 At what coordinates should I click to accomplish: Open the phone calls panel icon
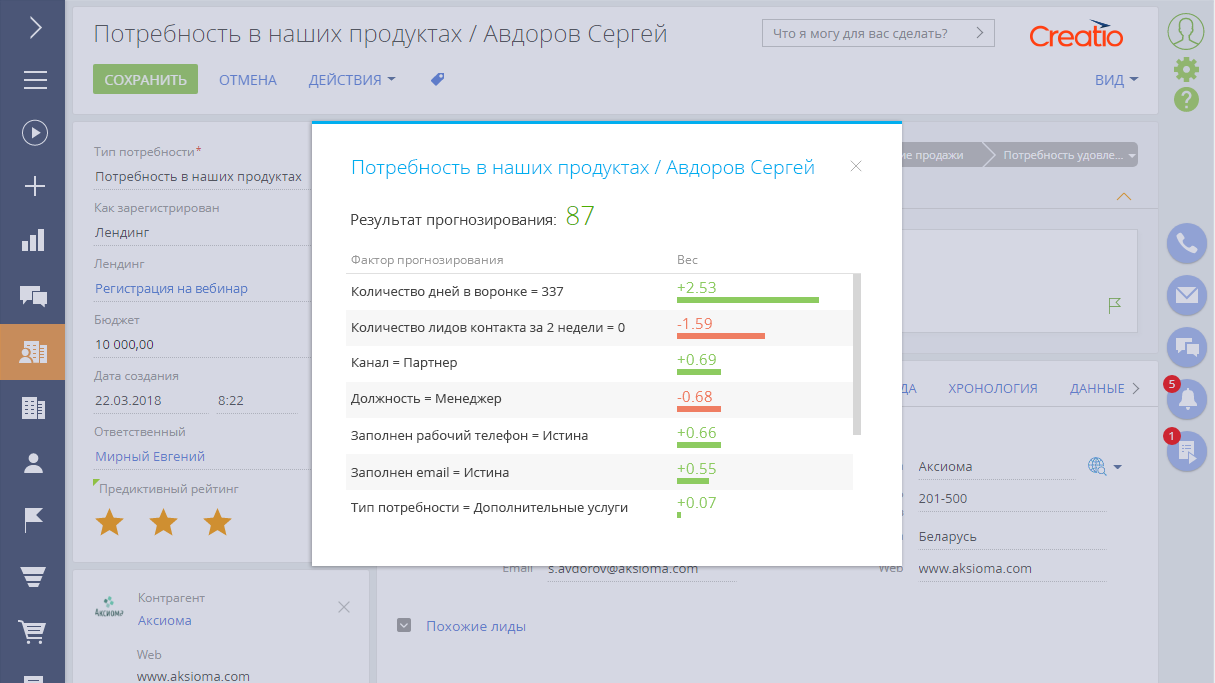pos(1187,243)
